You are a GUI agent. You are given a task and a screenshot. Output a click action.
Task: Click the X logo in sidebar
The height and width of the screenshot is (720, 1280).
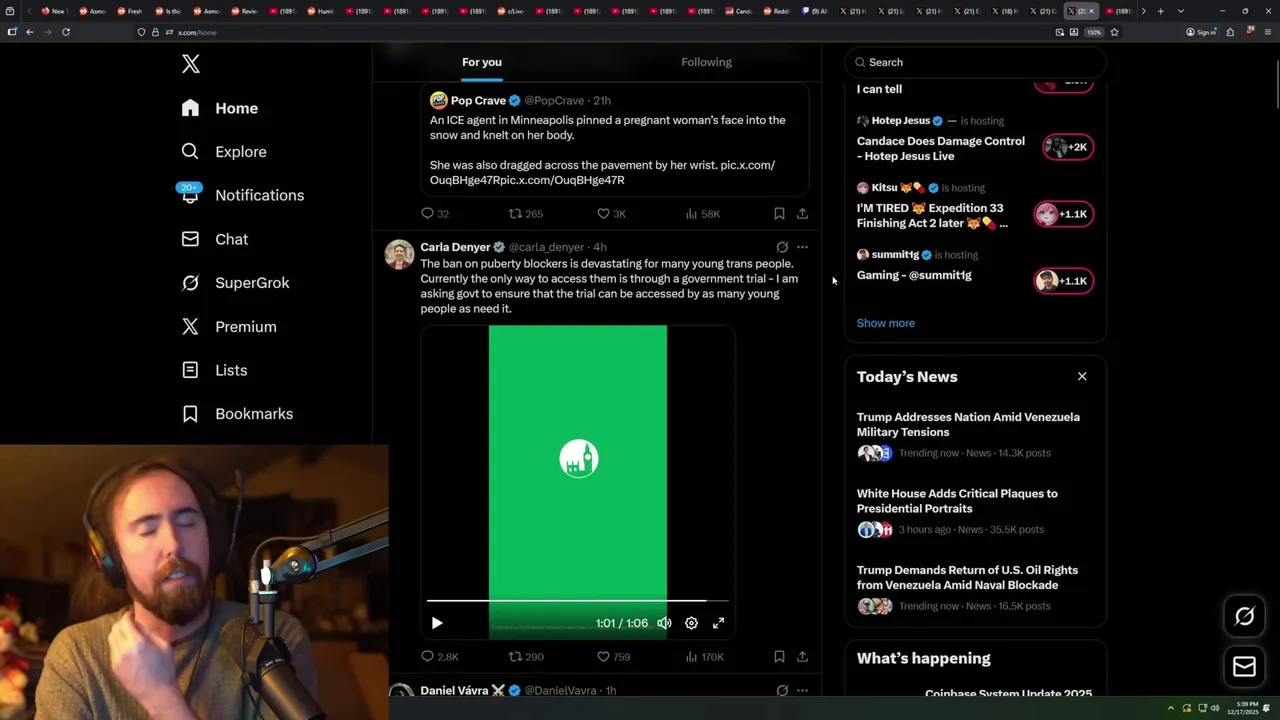coord(191,65)
